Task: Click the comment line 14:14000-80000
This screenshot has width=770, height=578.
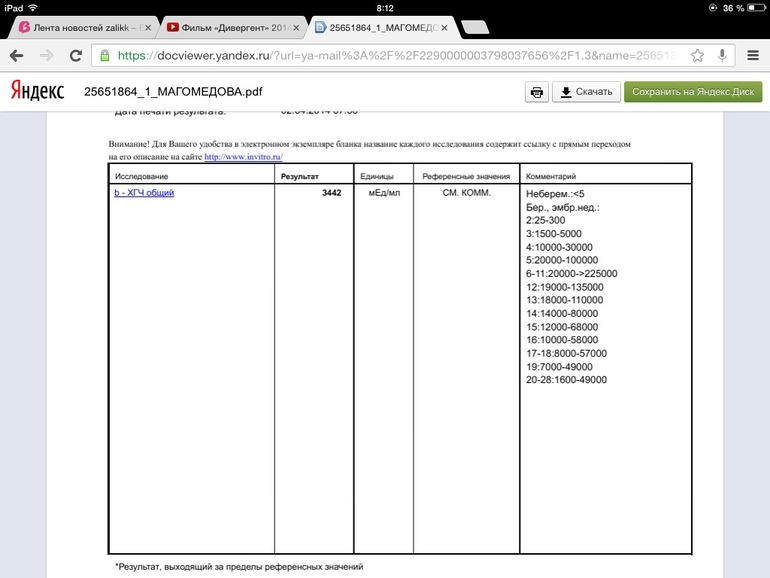Action: 562,313
